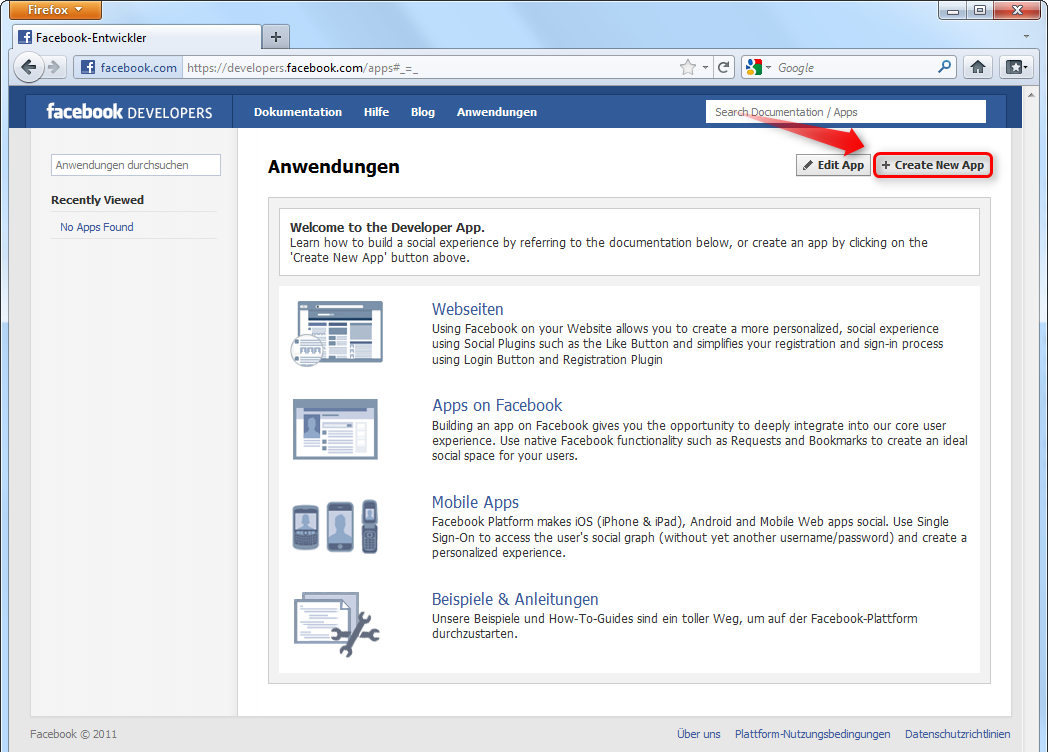Screen dimensions: 1048x752
Task: Click the Mobile Apps phones illustration
Action: (336, 526)
